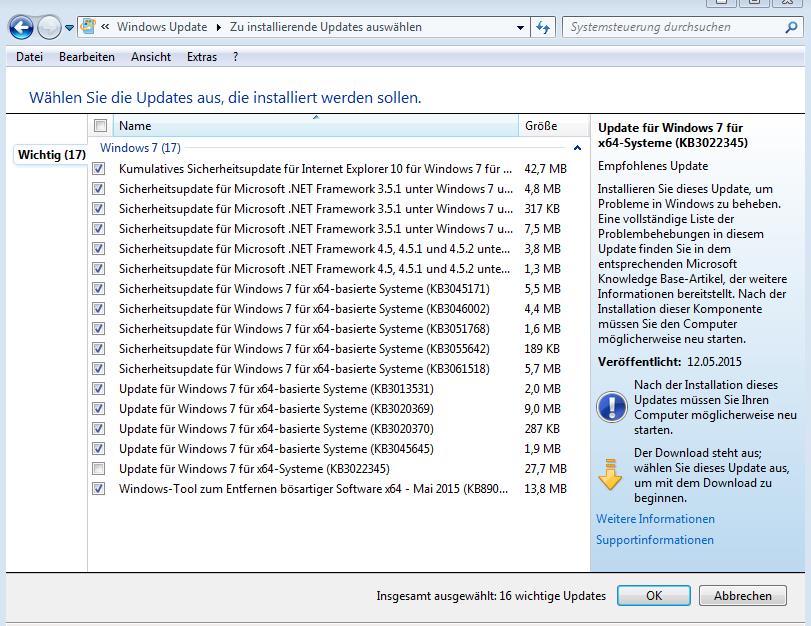
Task: Uncheck security update KB3046002
Action: click(98, 309)
